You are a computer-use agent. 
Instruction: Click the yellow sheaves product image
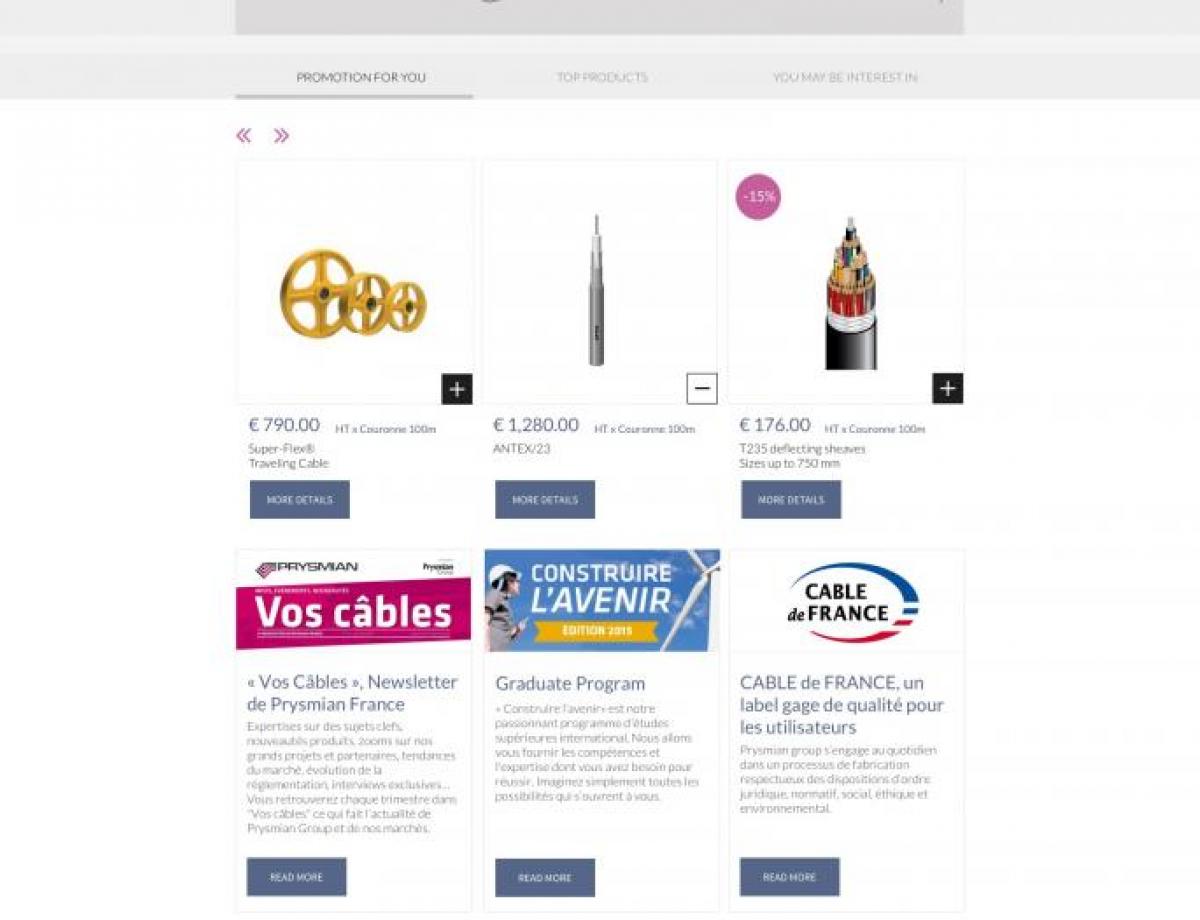(354, 292)
